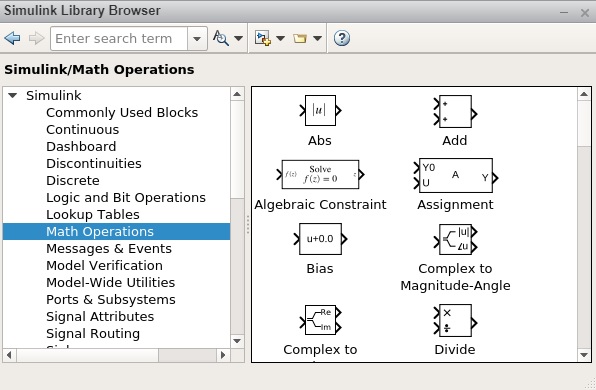
Task: Click the Bias block label
Action: [320, 269]
